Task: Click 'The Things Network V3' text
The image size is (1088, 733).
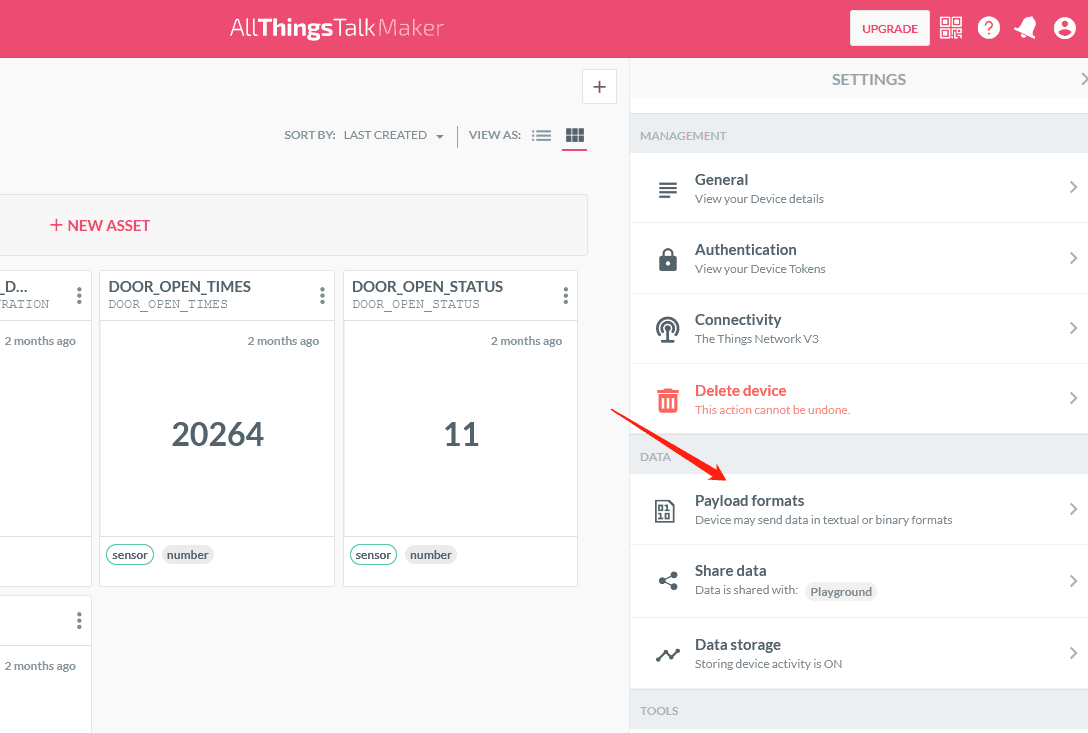Action: pyautogui.click(x=757, y=339)
